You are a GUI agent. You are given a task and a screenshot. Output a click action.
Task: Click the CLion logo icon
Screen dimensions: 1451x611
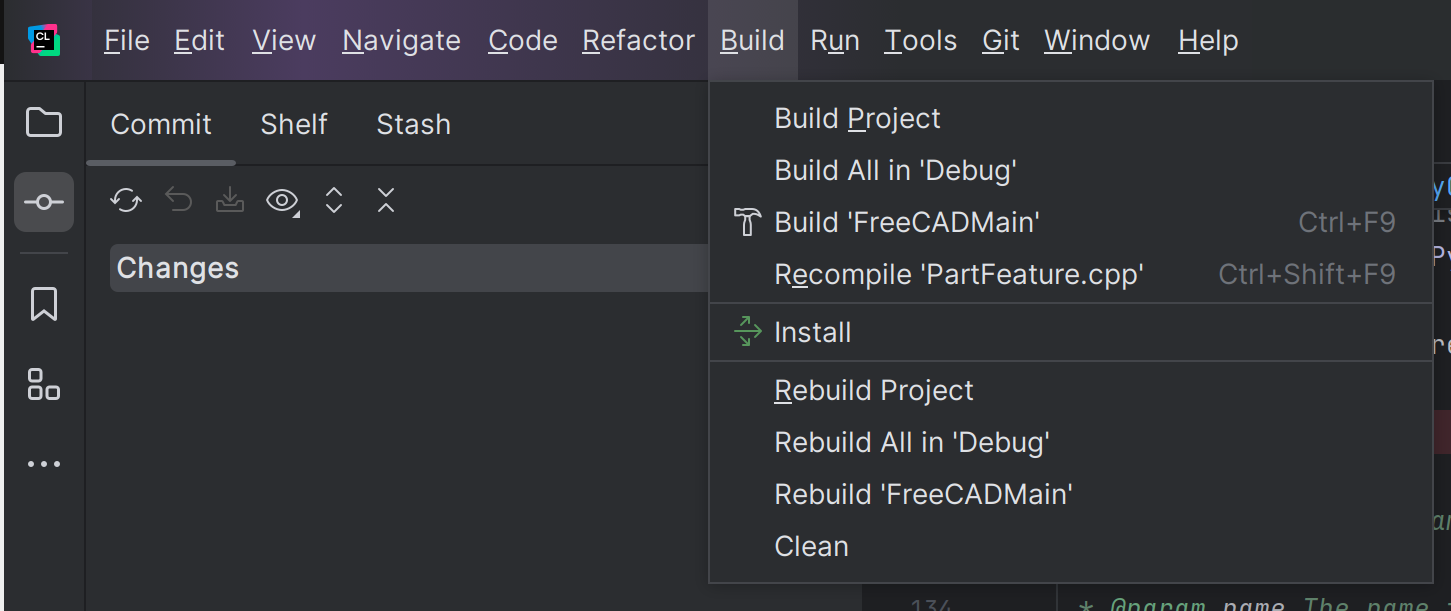(x=44, y=40)
